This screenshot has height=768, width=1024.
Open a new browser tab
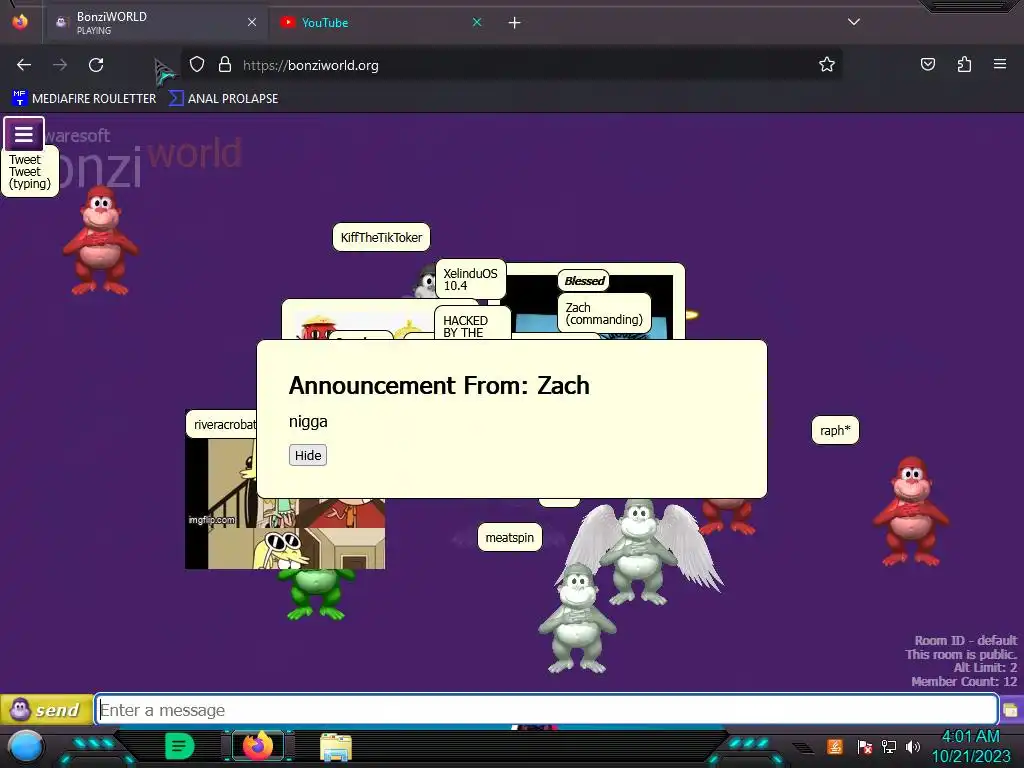tap(515, 23)
